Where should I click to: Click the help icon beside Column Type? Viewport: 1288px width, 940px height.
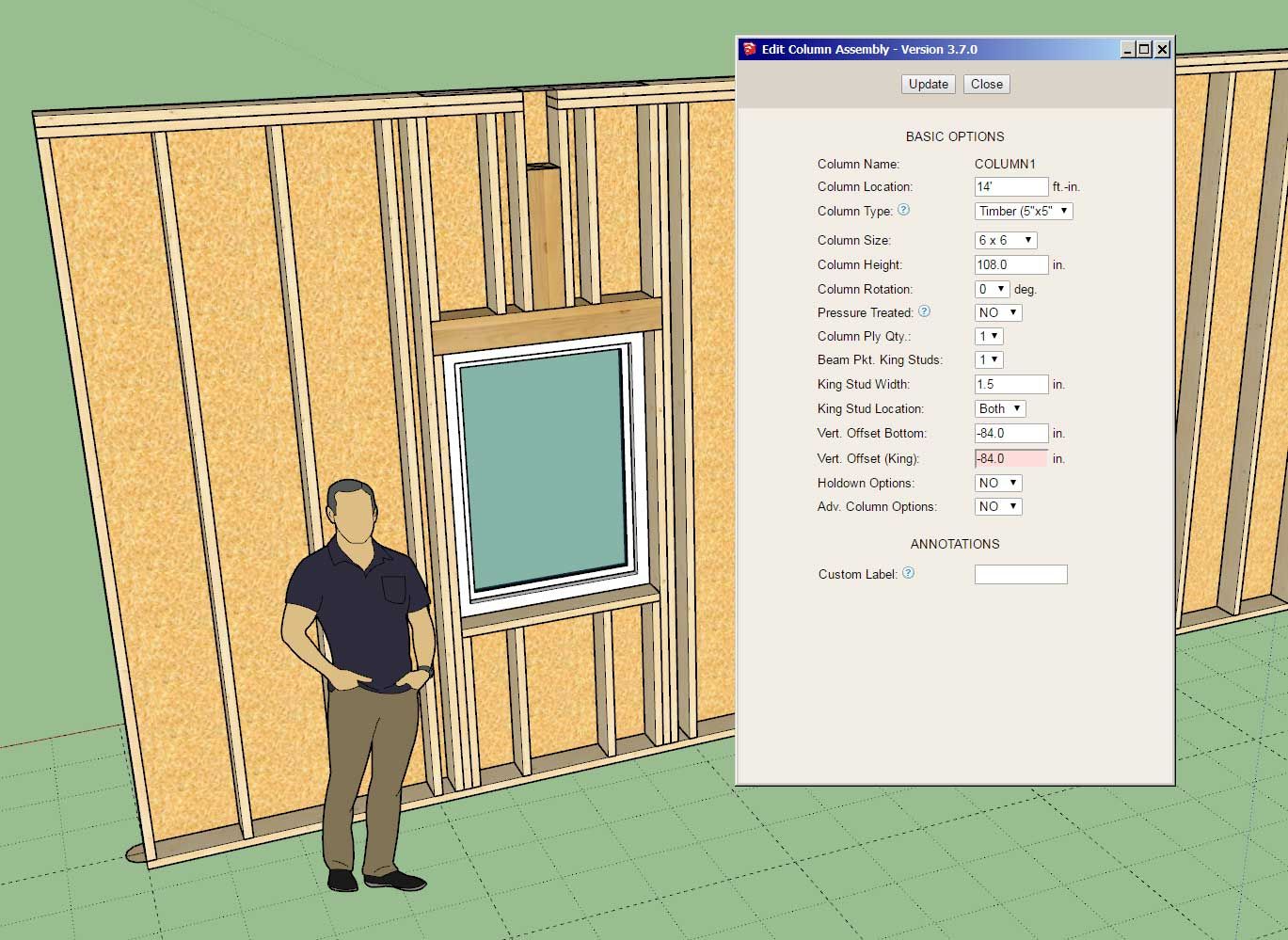(x=903, y=210)
